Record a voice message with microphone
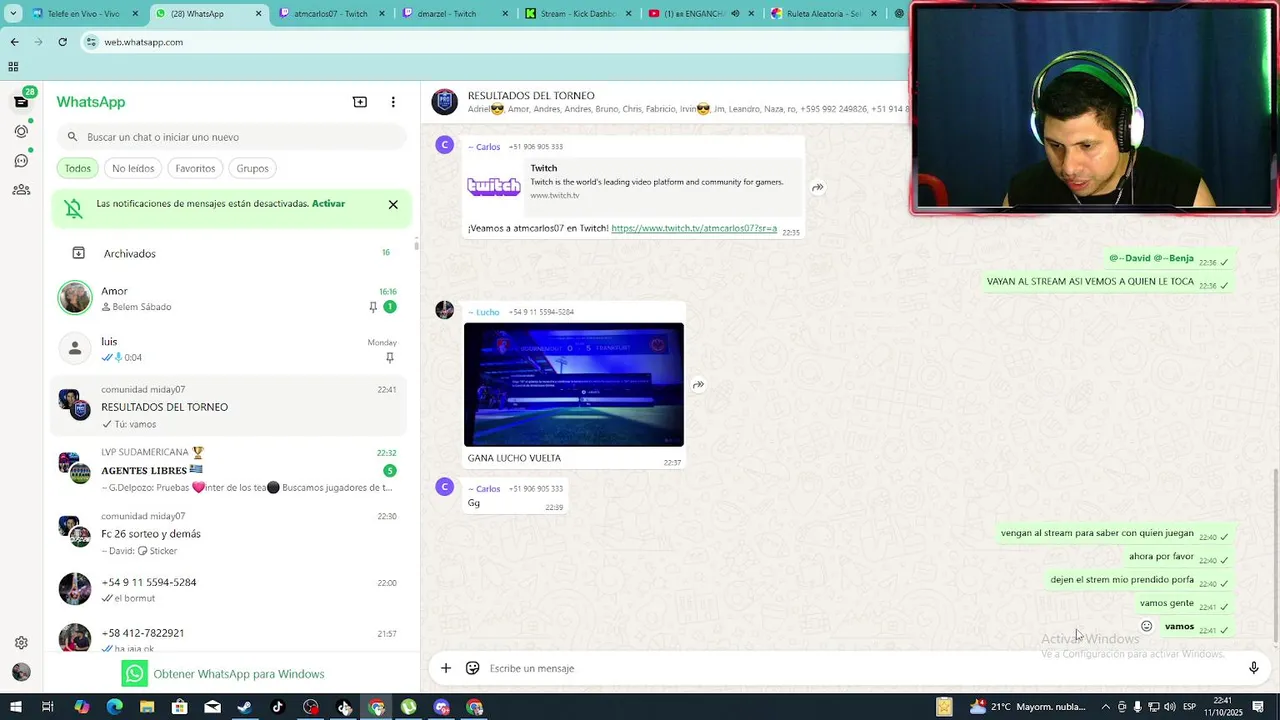 [1254, 668]
